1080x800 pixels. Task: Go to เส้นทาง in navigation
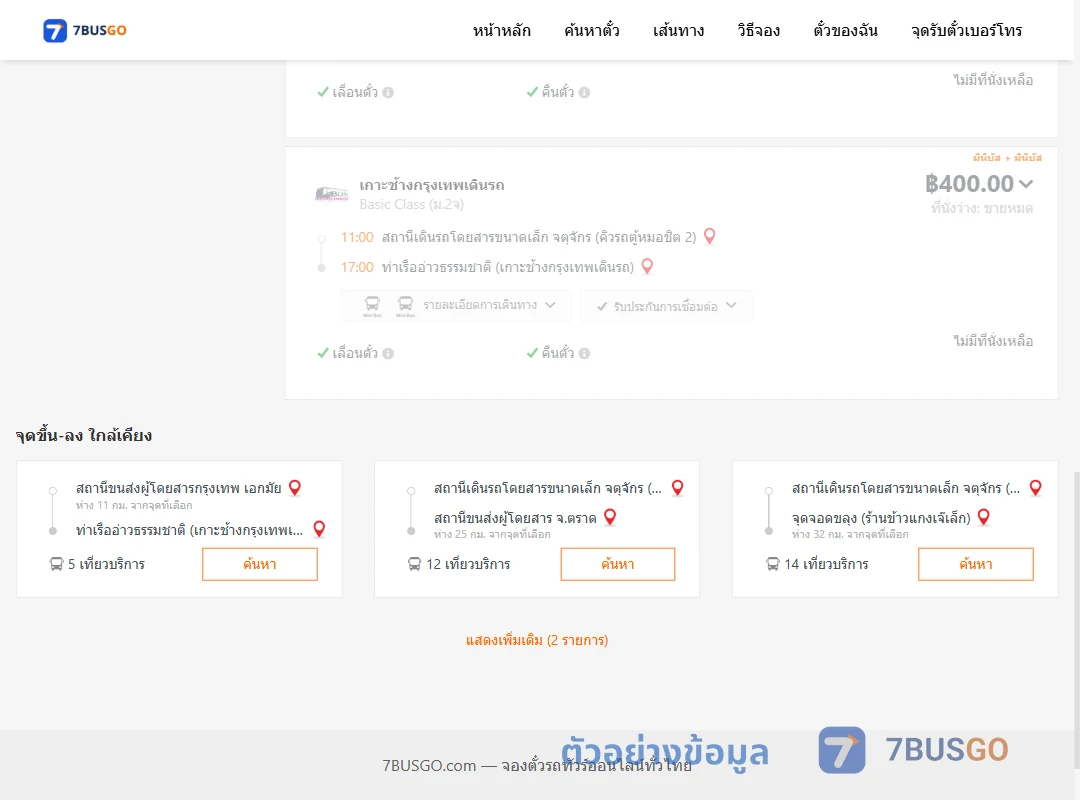click(678, 30)
